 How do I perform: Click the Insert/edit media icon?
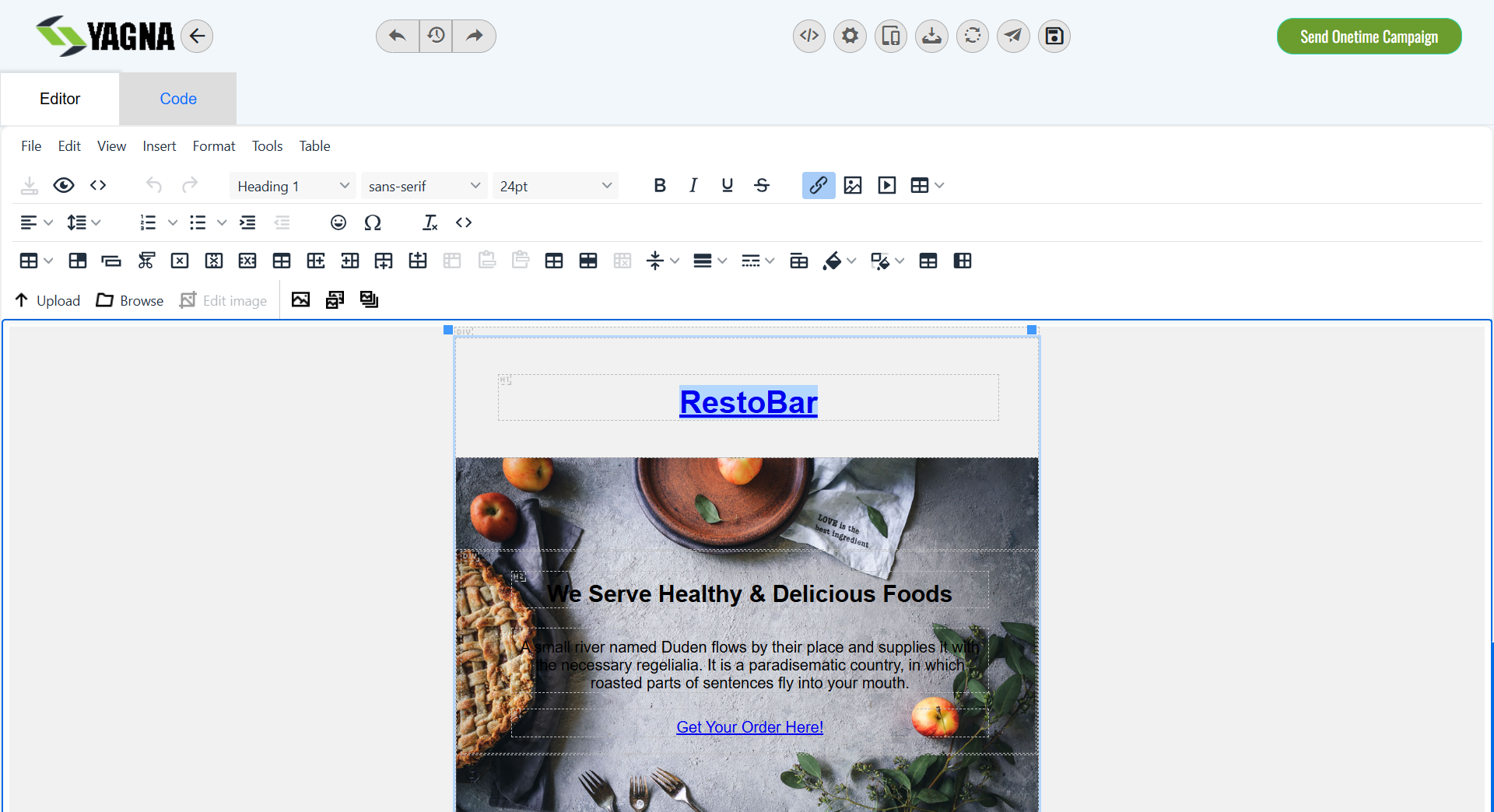[886, 185]
